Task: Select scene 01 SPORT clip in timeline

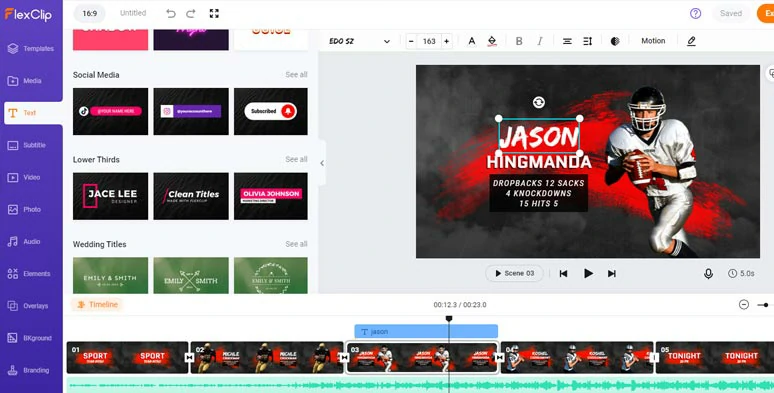Action: pyautogui.click(x=127, y=358)
